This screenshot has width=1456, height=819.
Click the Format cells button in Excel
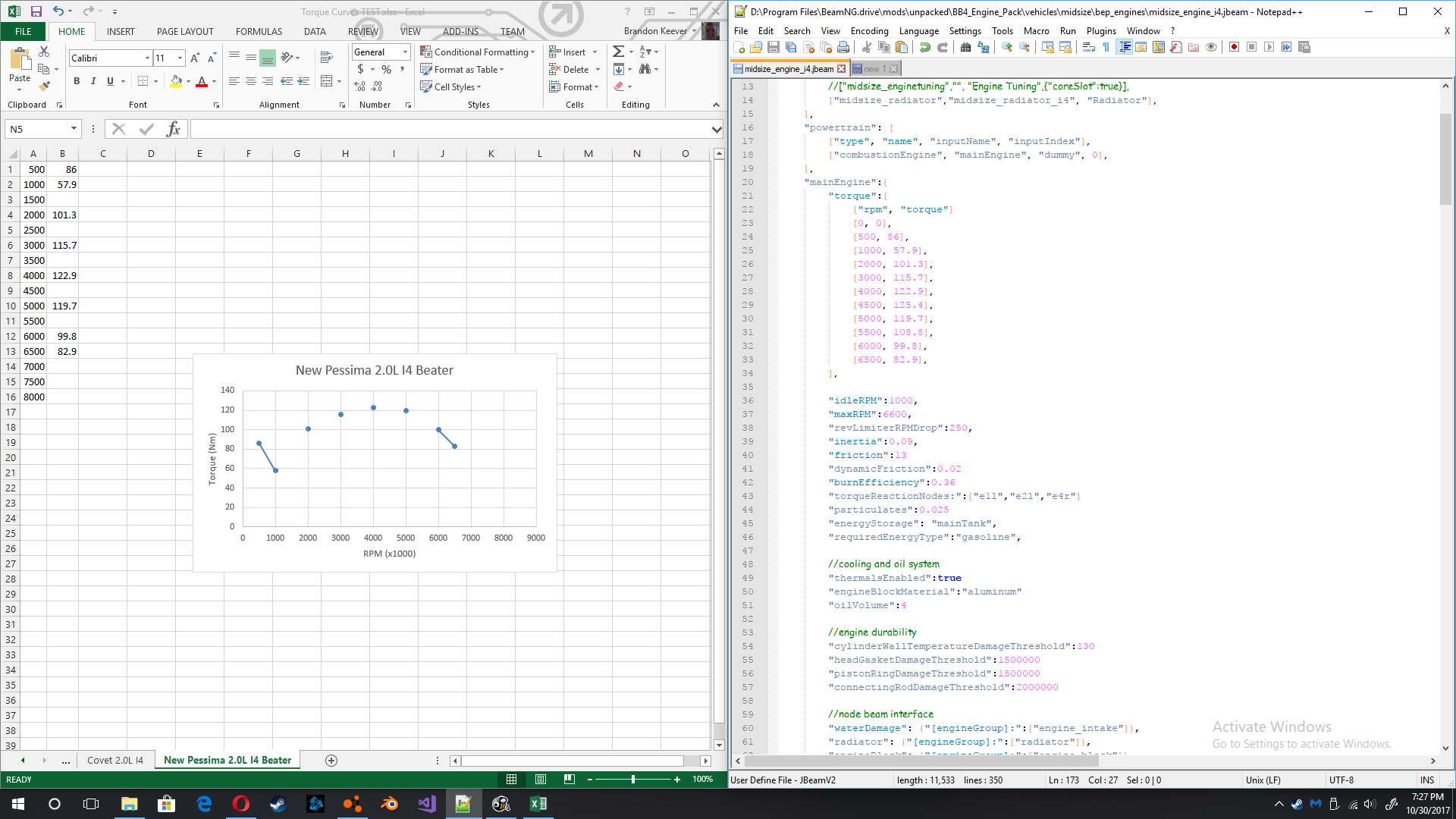pos(574,87)
